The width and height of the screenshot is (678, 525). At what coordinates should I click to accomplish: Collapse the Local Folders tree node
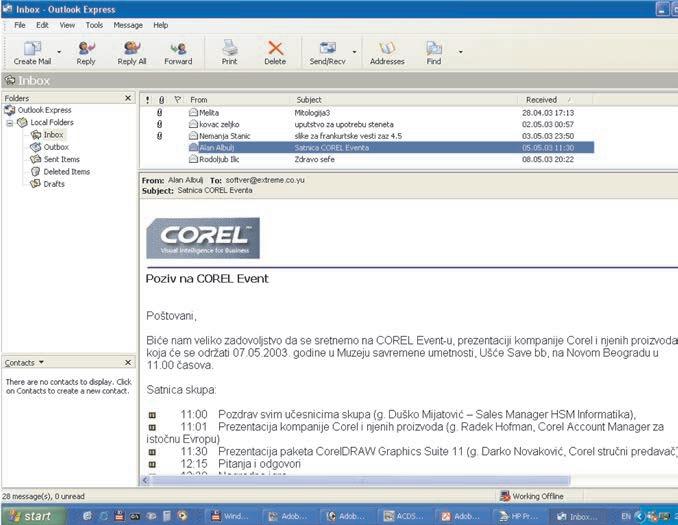click(10, 123)
